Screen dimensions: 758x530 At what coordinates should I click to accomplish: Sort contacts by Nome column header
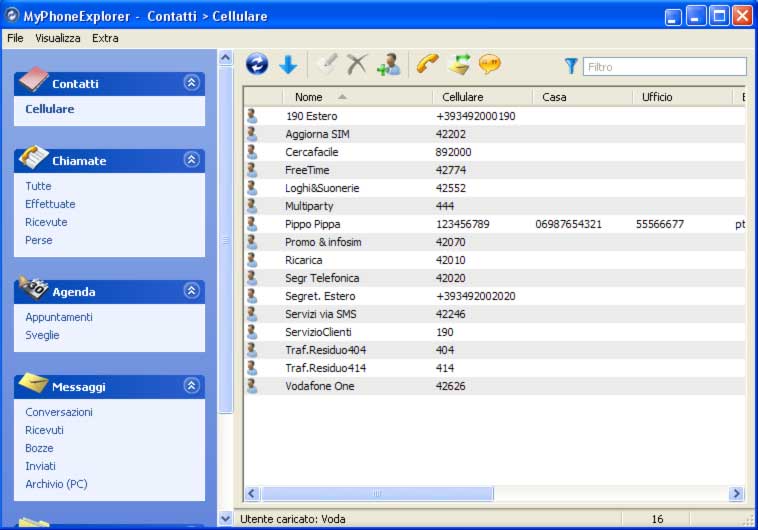pos(309,97)
